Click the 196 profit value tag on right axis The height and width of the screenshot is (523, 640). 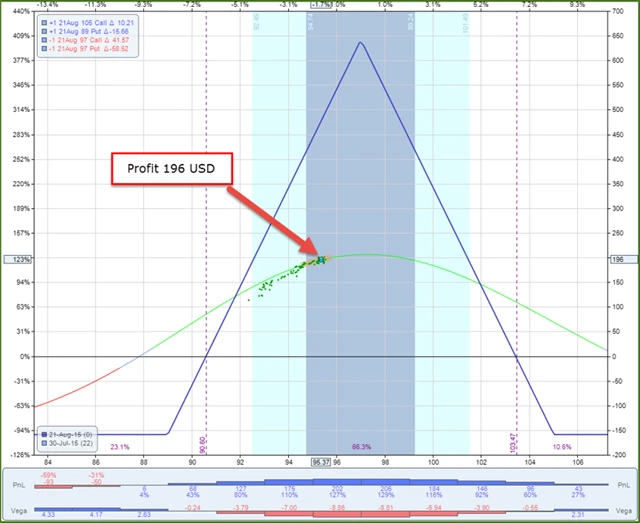(624, 259)
